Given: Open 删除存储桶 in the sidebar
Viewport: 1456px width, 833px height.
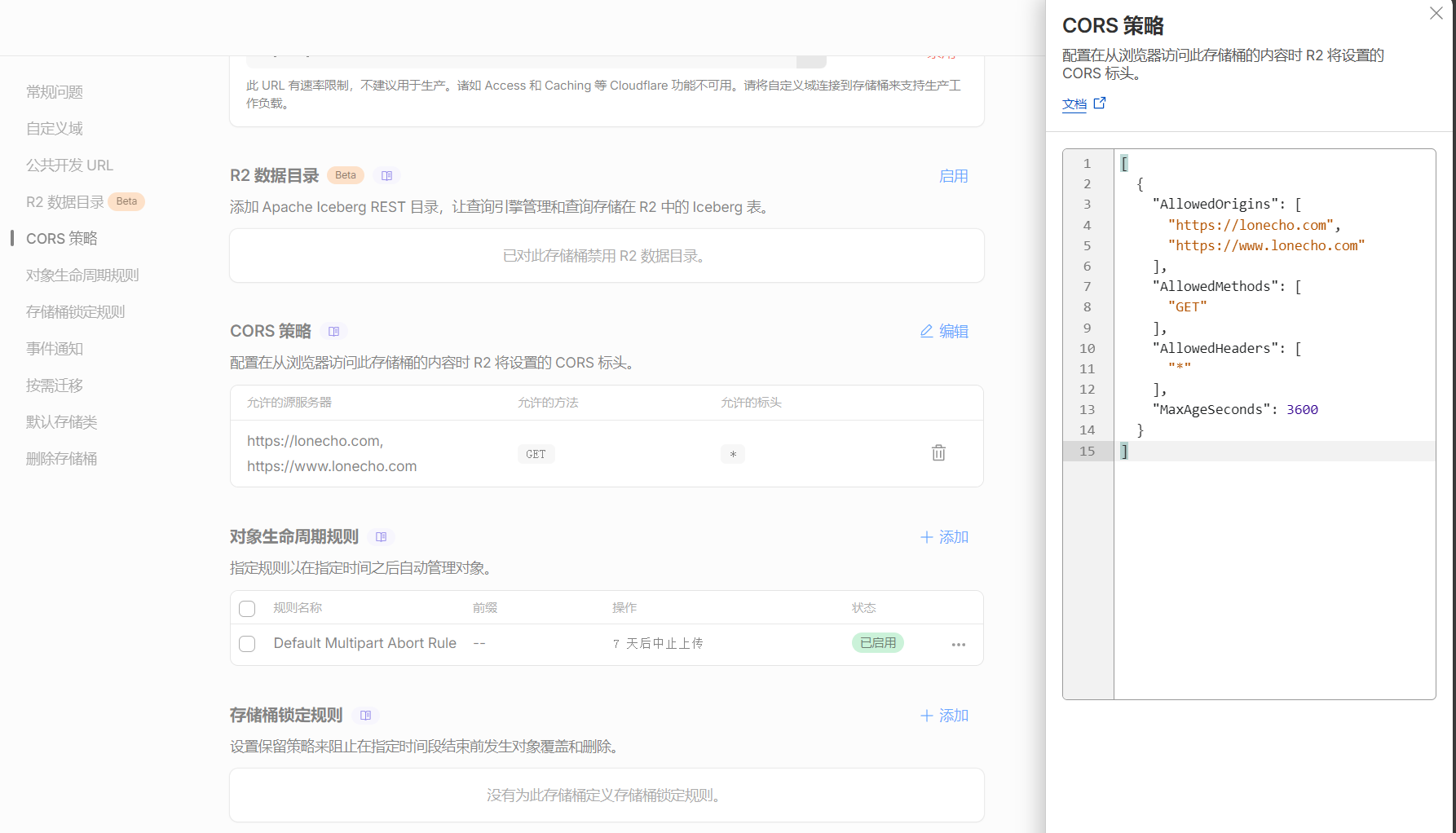Looking at the screenshot, I should point(61,458).
